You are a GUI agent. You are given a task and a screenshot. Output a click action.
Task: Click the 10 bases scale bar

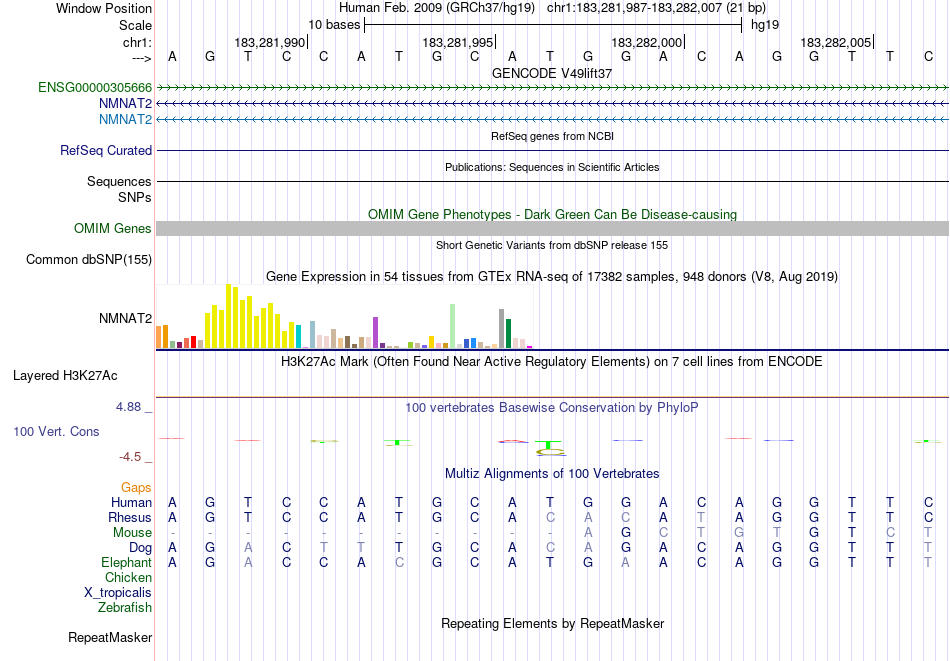pos(553,25)
